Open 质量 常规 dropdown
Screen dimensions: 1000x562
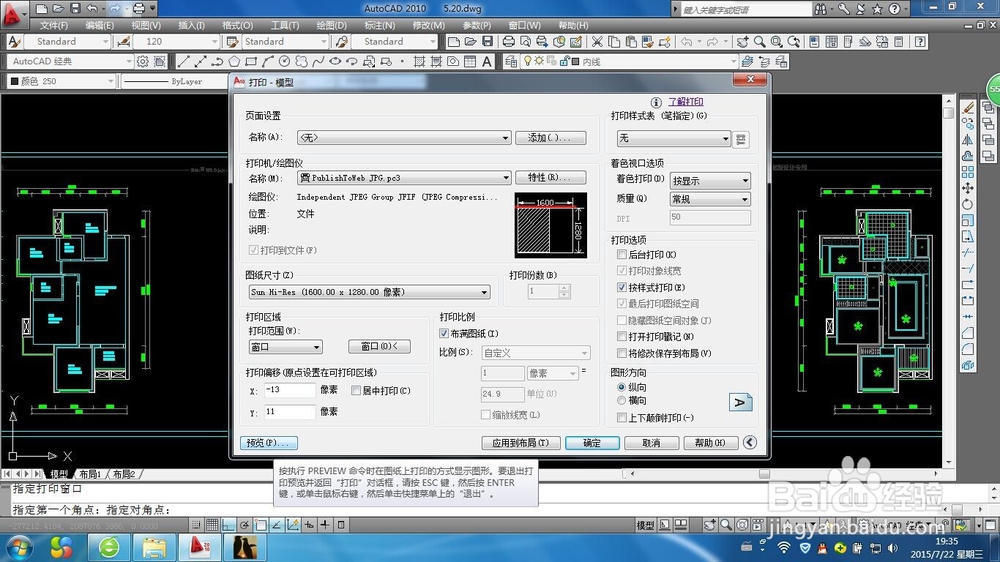point(710,199)
